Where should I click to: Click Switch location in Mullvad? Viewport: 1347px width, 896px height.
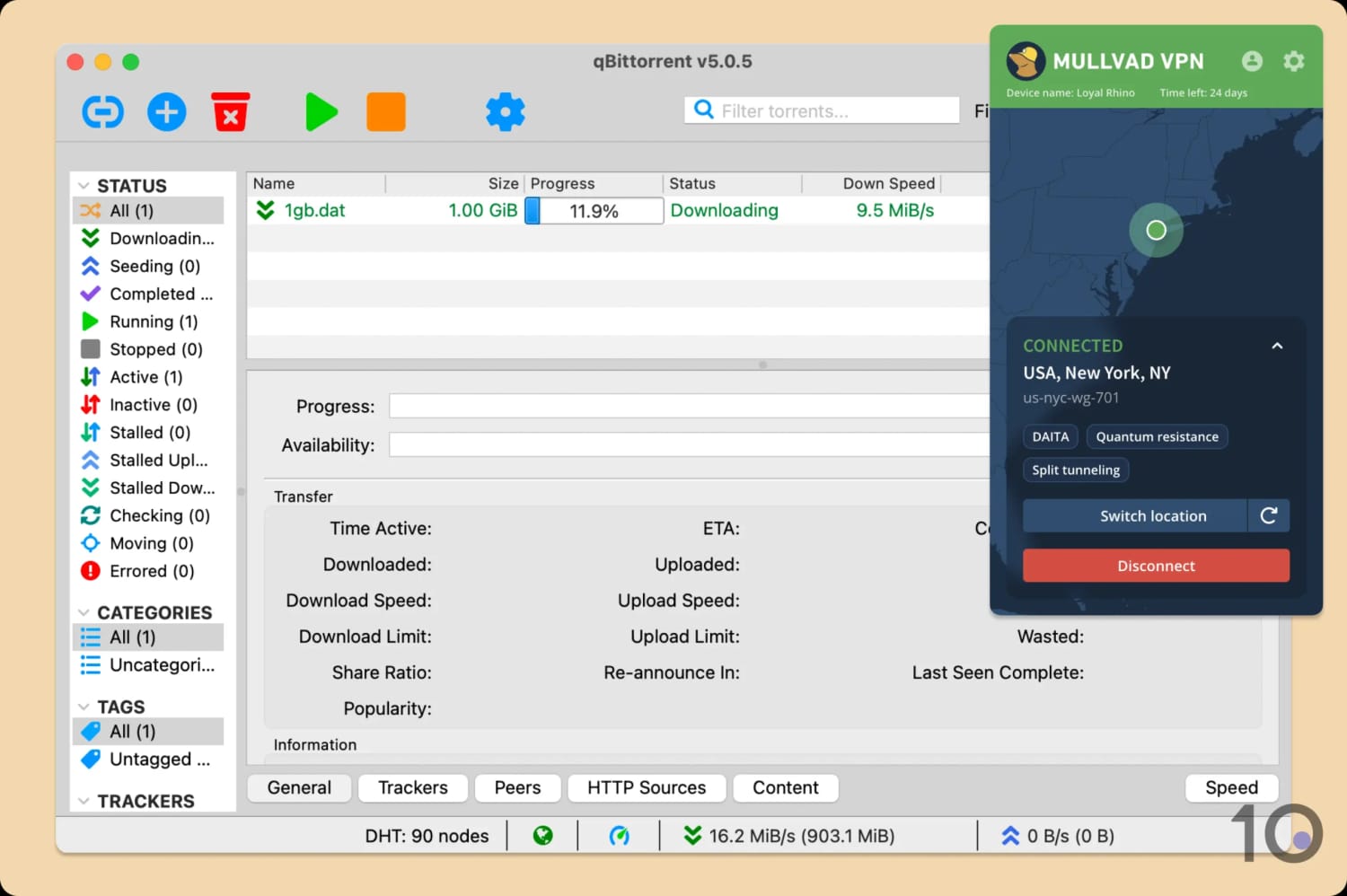1135,515
